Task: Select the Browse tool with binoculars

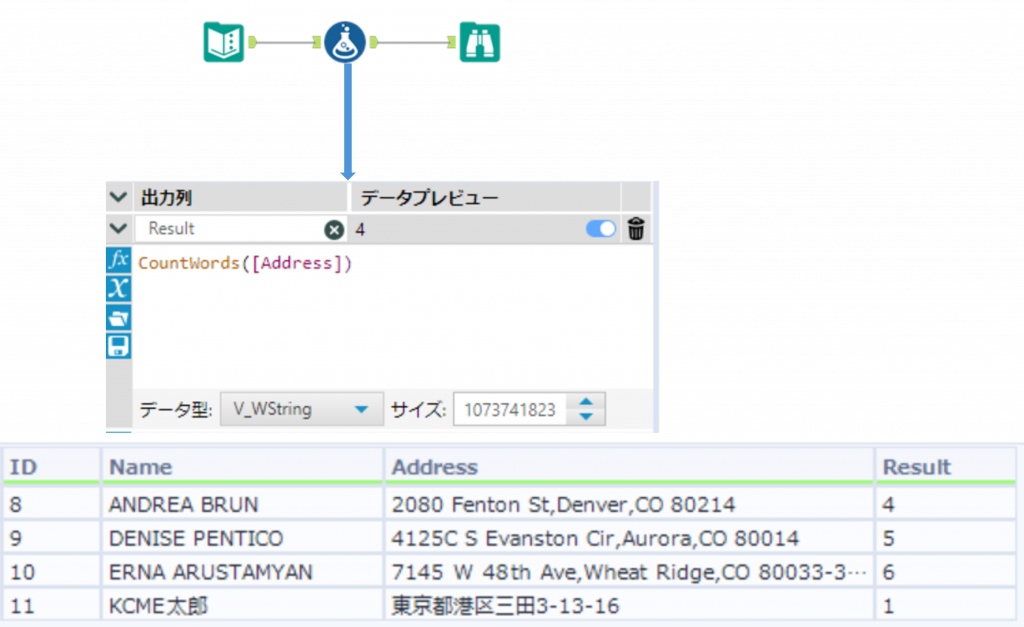Action: (x=480, y=42)
